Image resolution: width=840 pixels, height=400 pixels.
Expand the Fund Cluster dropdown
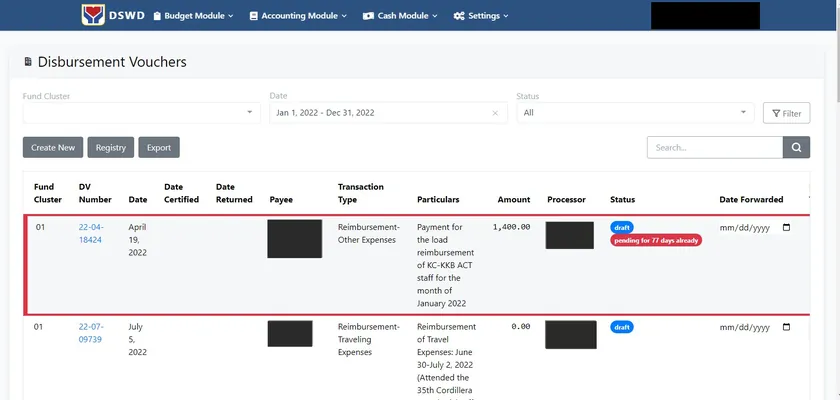click(141, 113)
